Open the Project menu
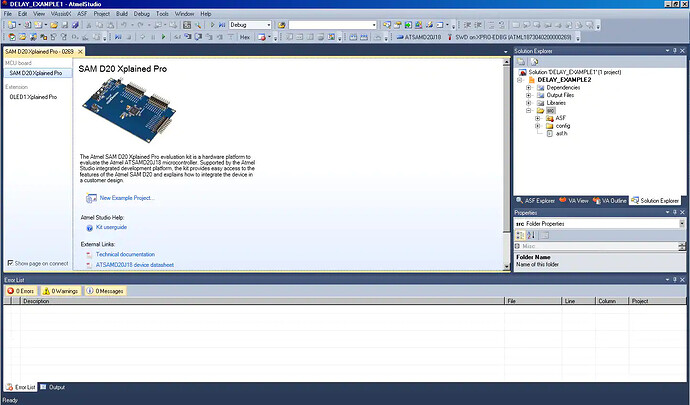This screenshot has width=690, height=405. (102, 14)
